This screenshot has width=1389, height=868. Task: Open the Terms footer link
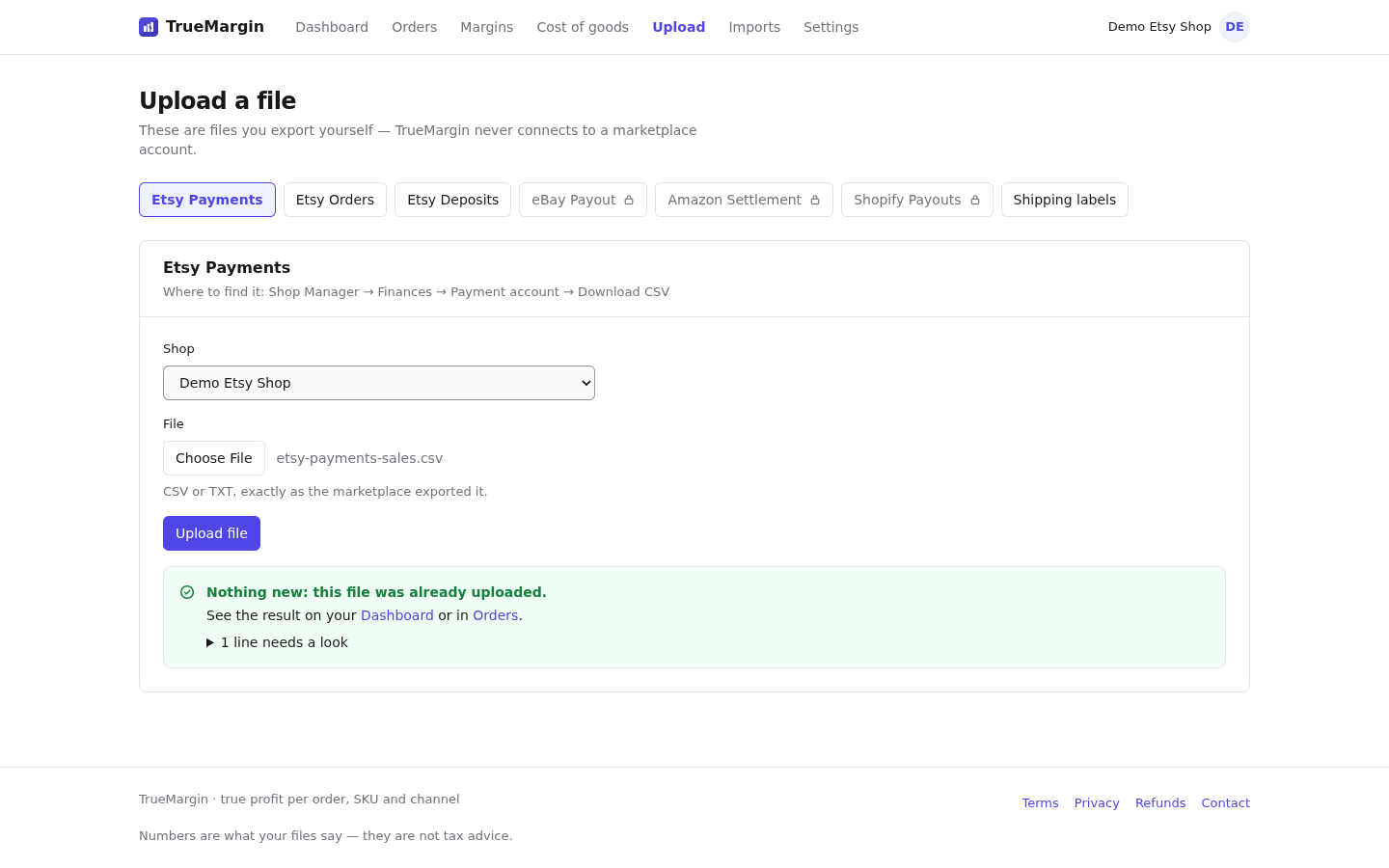[1040, 803]
